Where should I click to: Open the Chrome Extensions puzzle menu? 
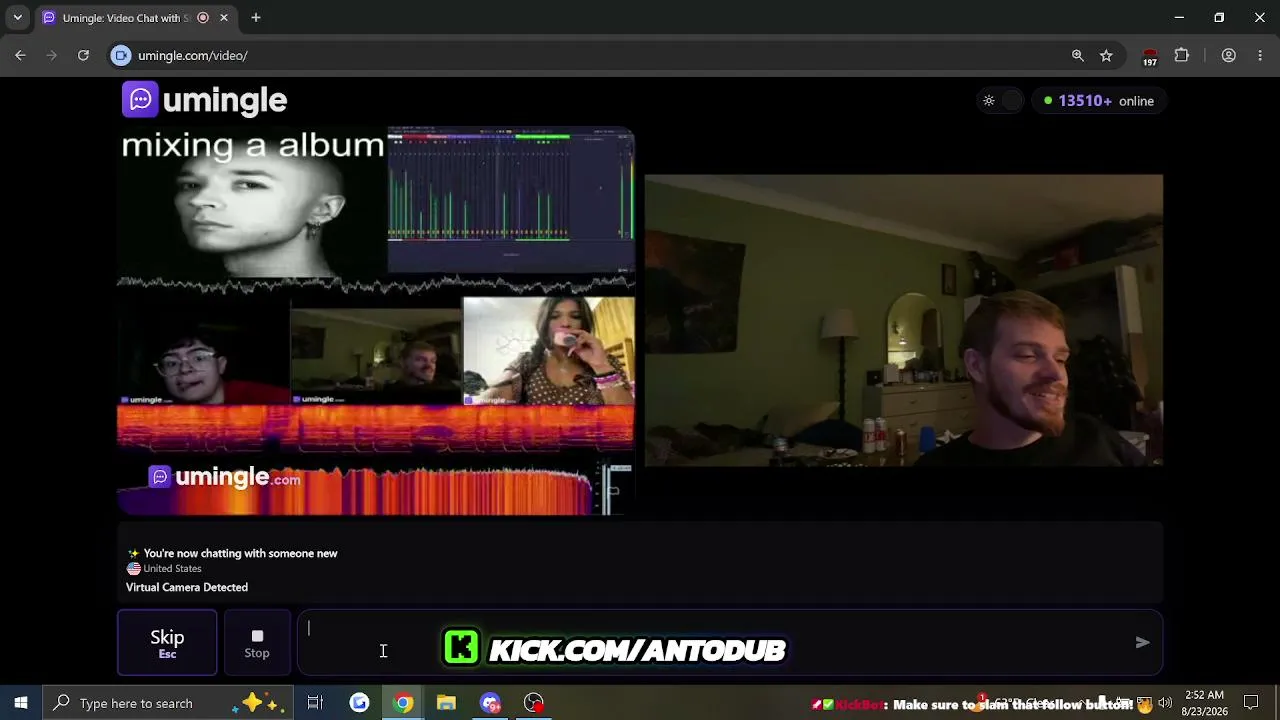click(x=1182, y=56)
